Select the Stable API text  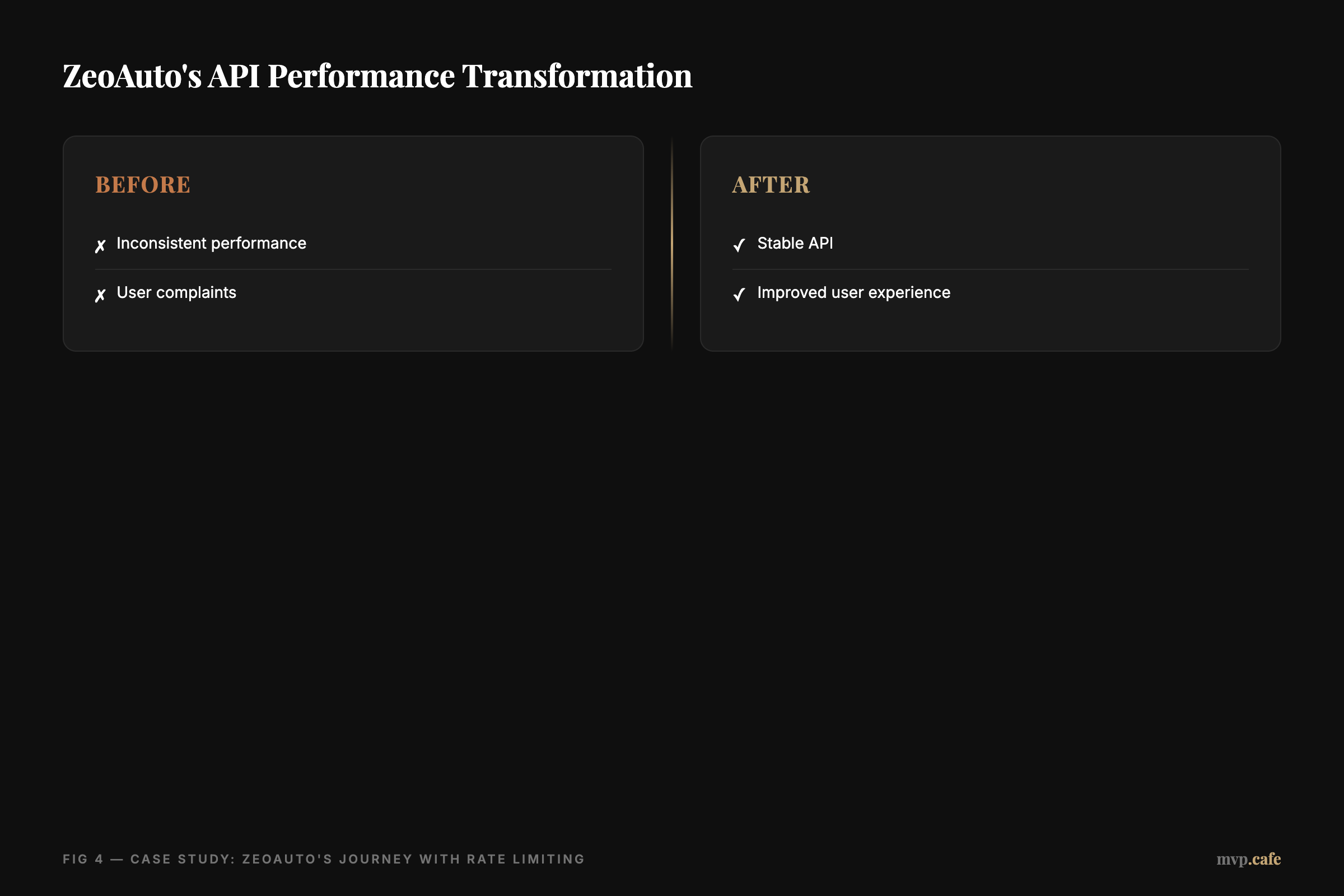coord(795,244)
